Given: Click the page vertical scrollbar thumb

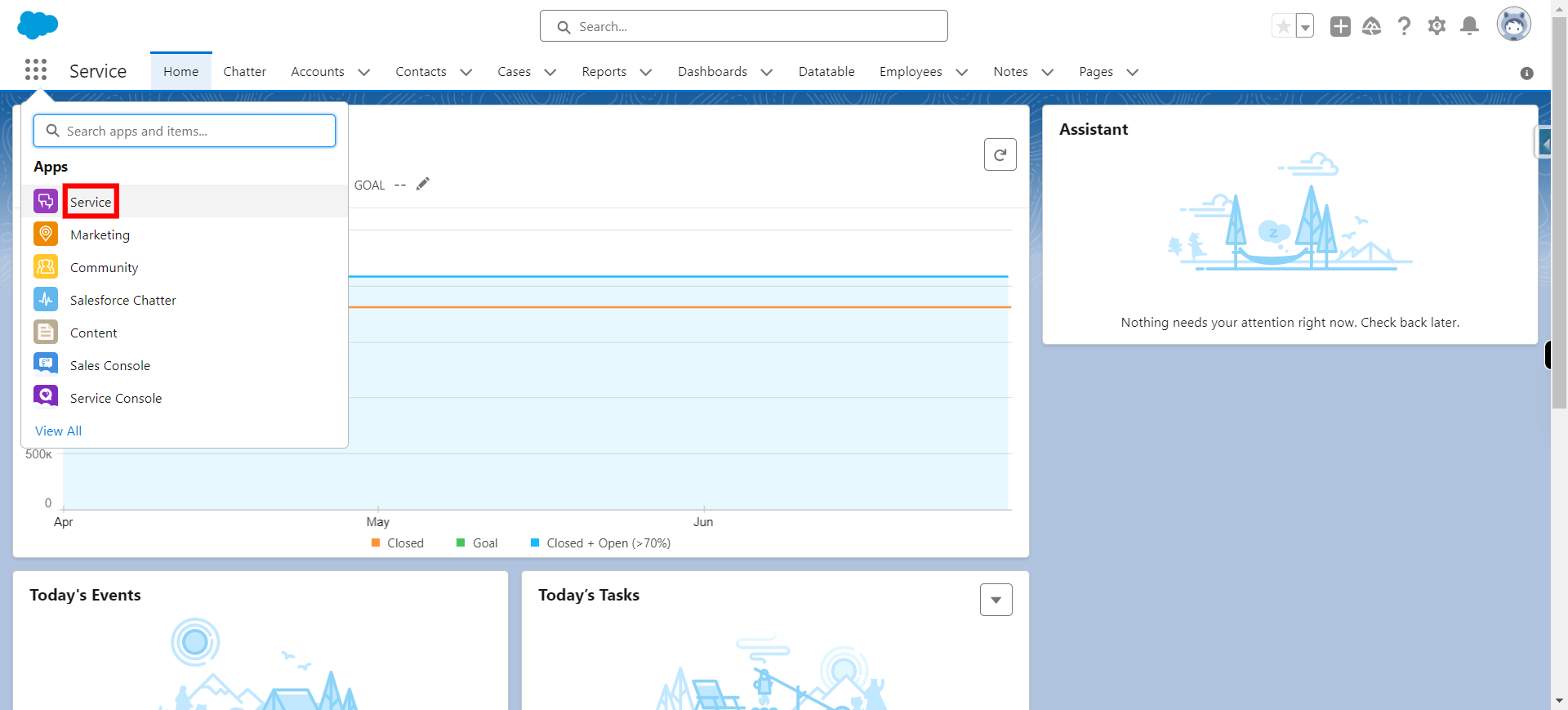Looking at the screenshot, I should (x=1559, y=212).
